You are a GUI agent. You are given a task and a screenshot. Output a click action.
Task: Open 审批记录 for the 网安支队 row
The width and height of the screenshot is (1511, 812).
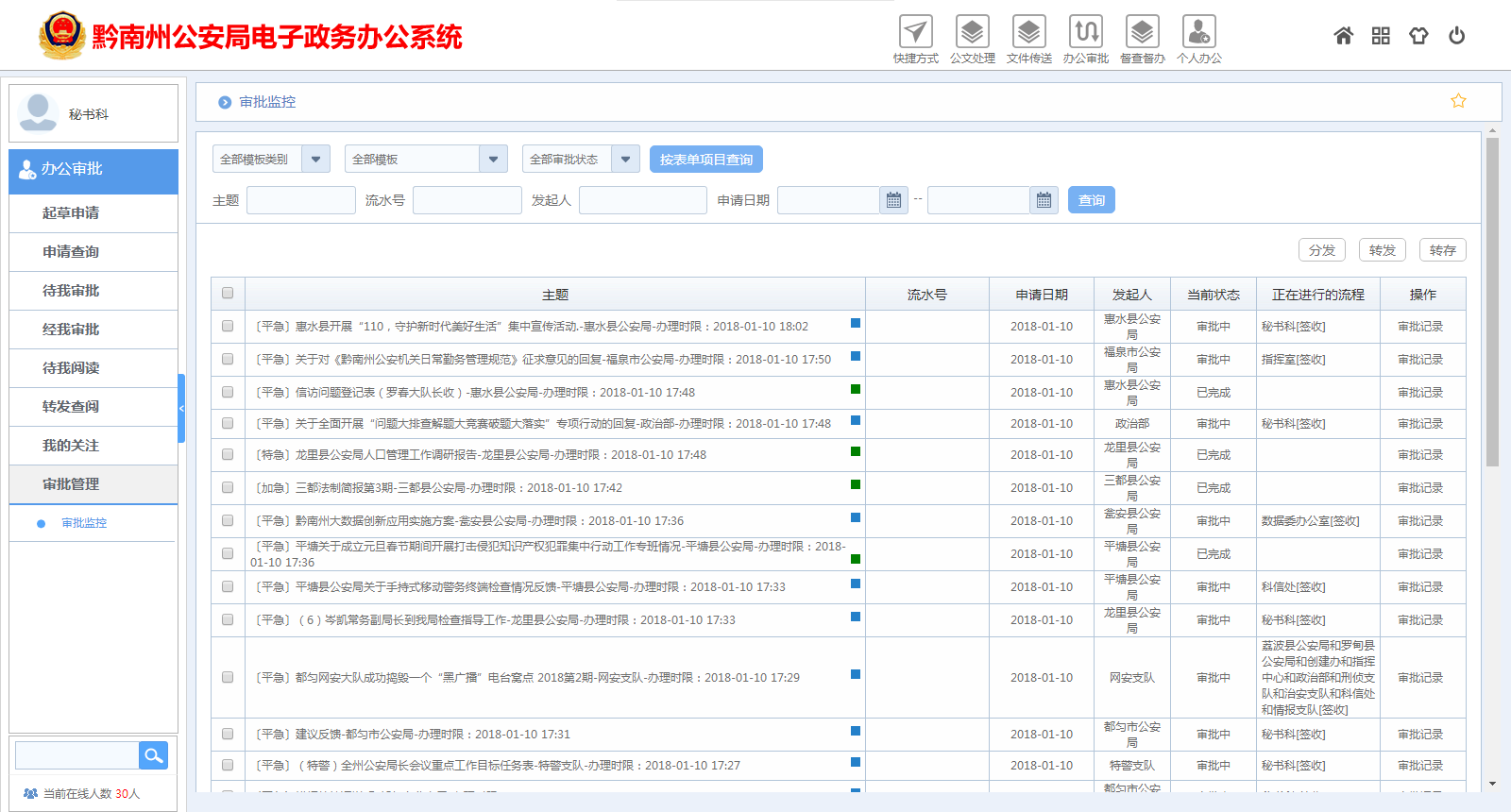click(1420, 678)
